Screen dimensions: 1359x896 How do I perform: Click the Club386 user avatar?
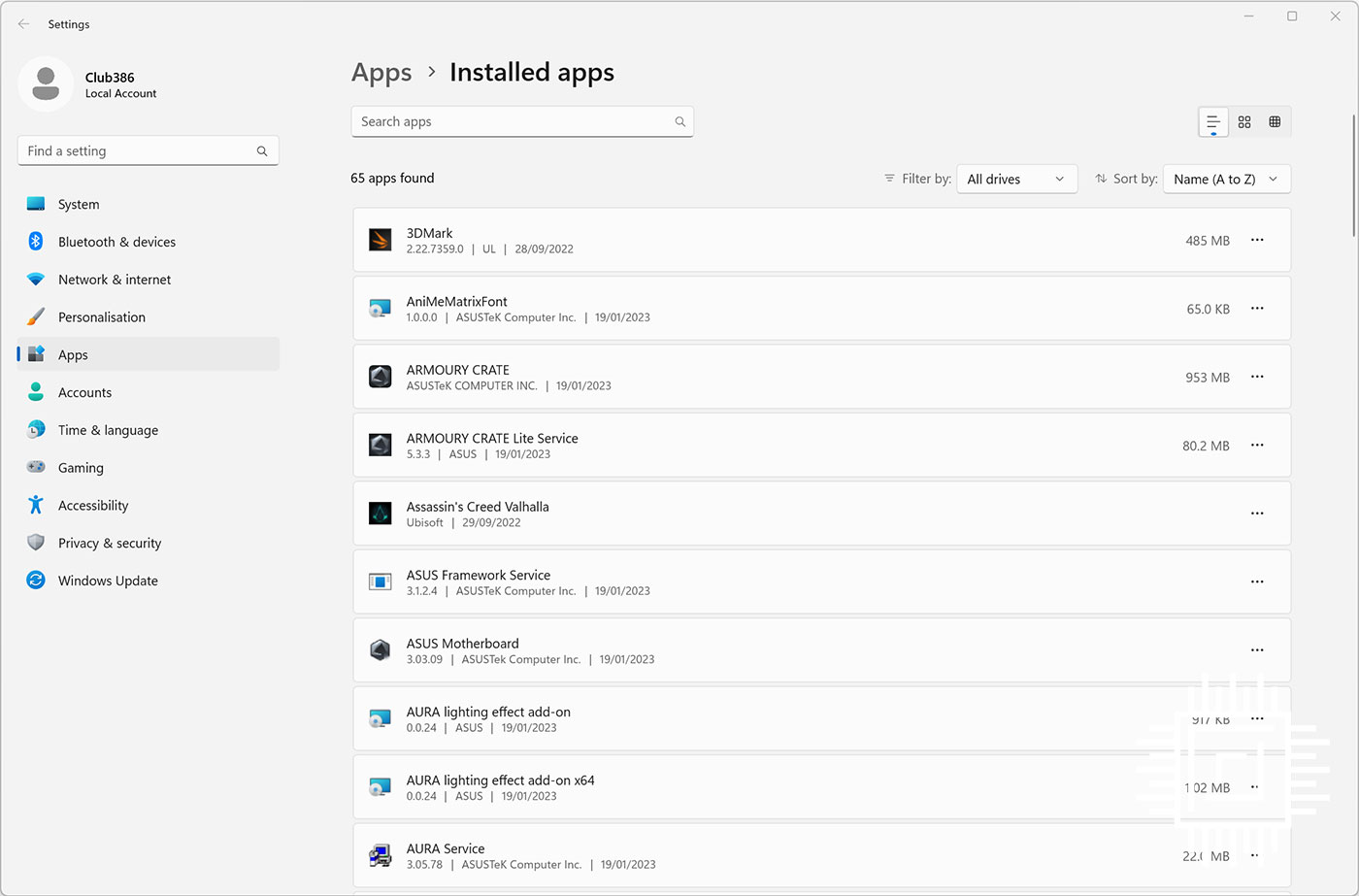[46, 84]
